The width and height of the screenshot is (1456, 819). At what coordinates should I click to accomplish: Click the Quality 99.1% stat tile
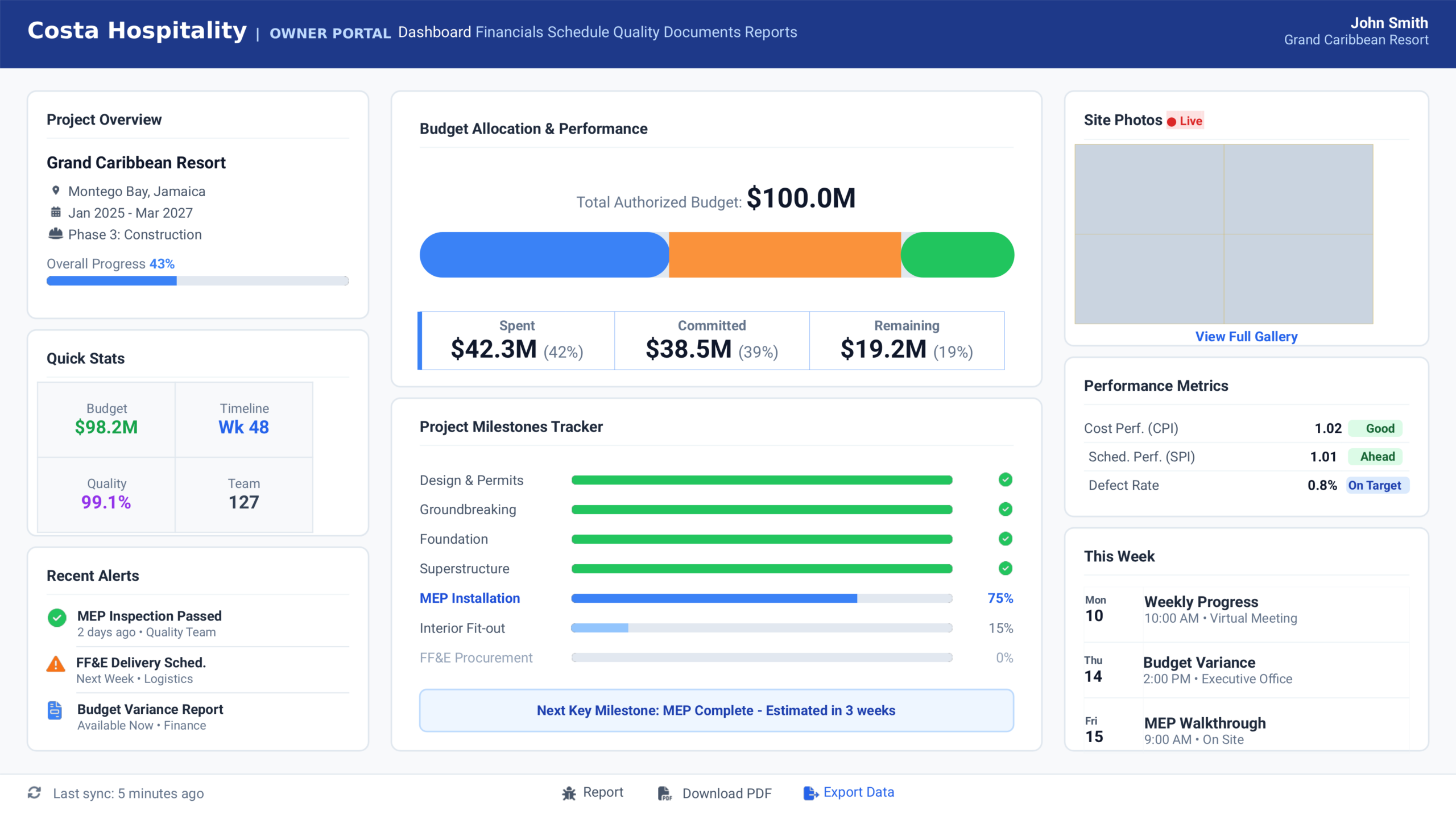pyautogui.click(x=106, y=495)
